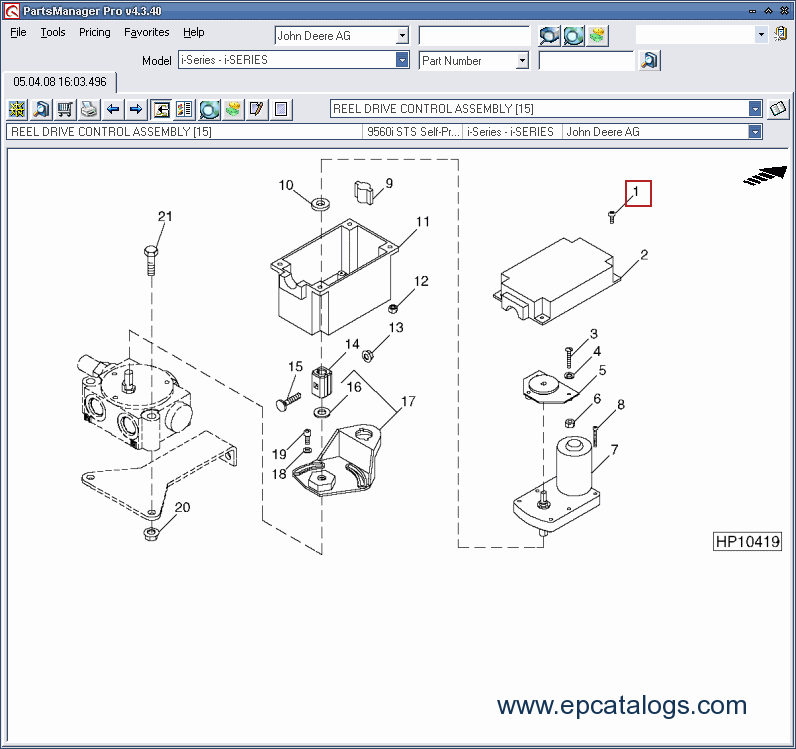Screen dimensions: 796x749
Task: Open the catalog book icon beside page dropdown
Action: [x=778, y=109]
